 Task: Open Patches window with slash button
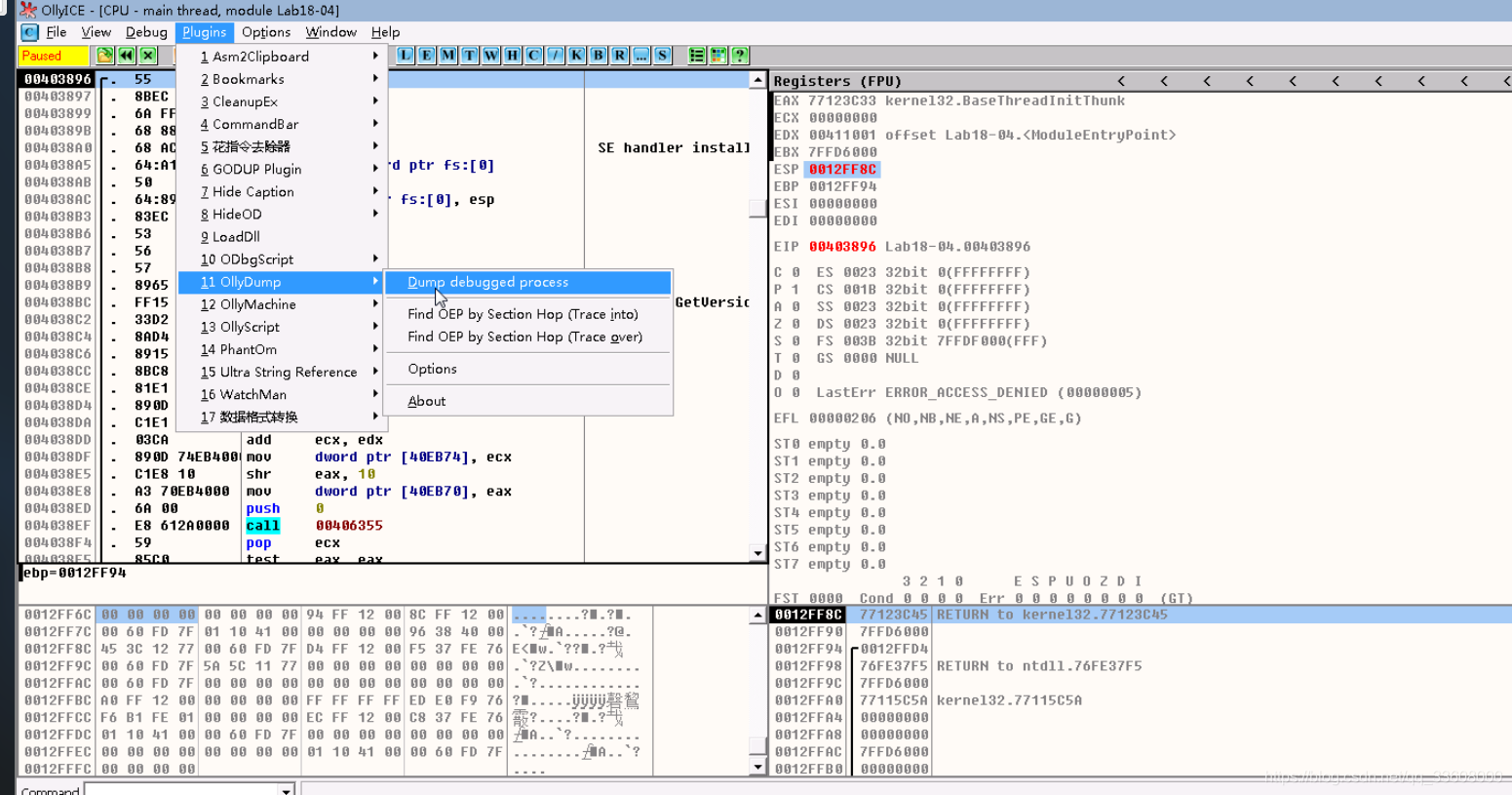click(x=556, y=55)
